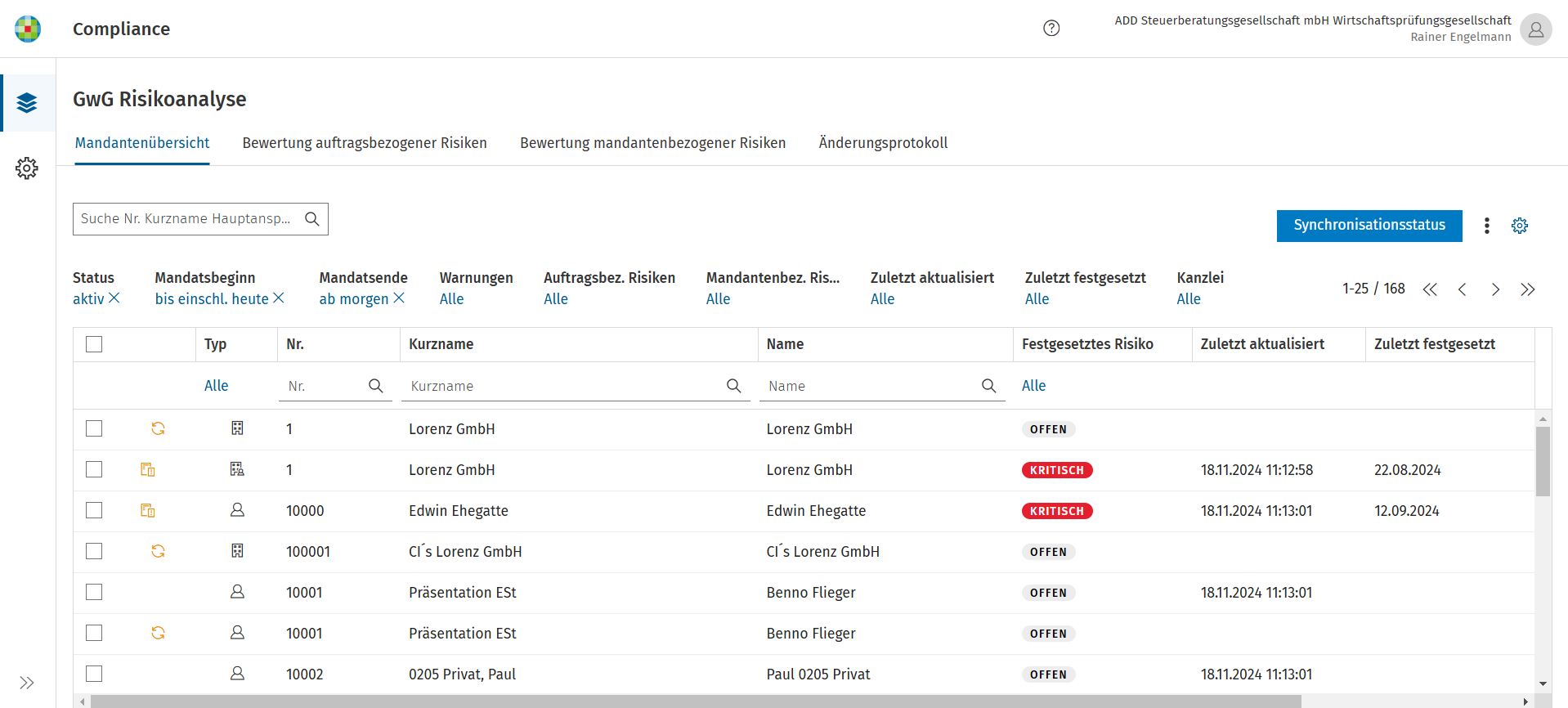Open the user profile avatar
Viewport: 1568px width, 708px height.
click(1535, 29)
